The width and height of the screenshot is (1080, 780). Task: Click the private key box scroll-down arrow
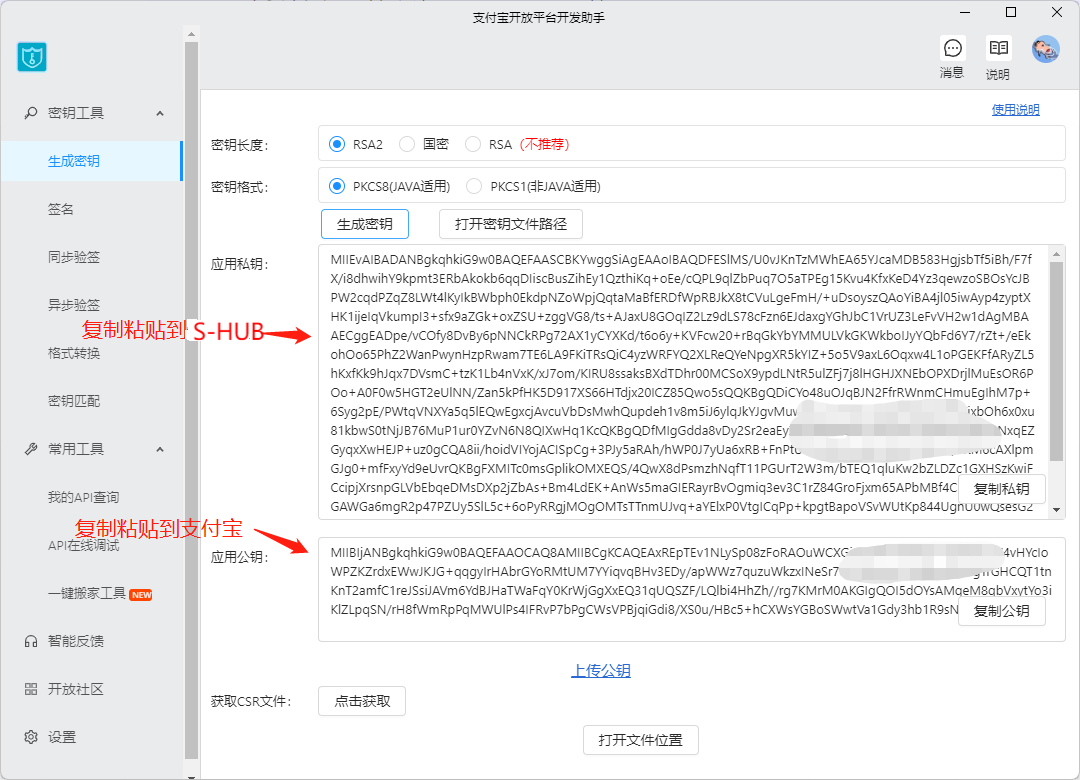(x=1056, y=511)
